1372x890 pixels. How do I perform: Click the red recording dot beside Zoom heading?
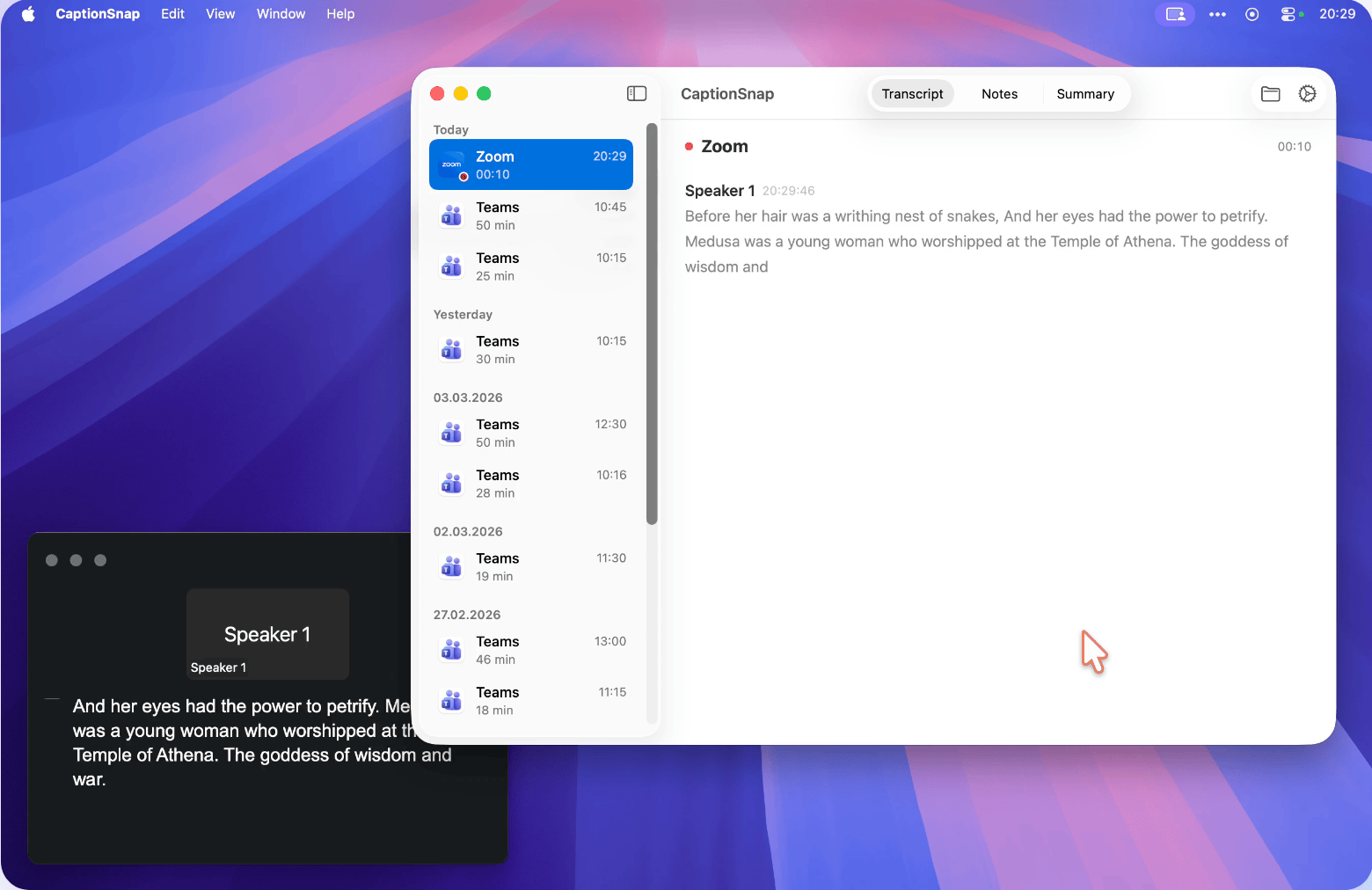pyautogui.click(x=689, y=147)
